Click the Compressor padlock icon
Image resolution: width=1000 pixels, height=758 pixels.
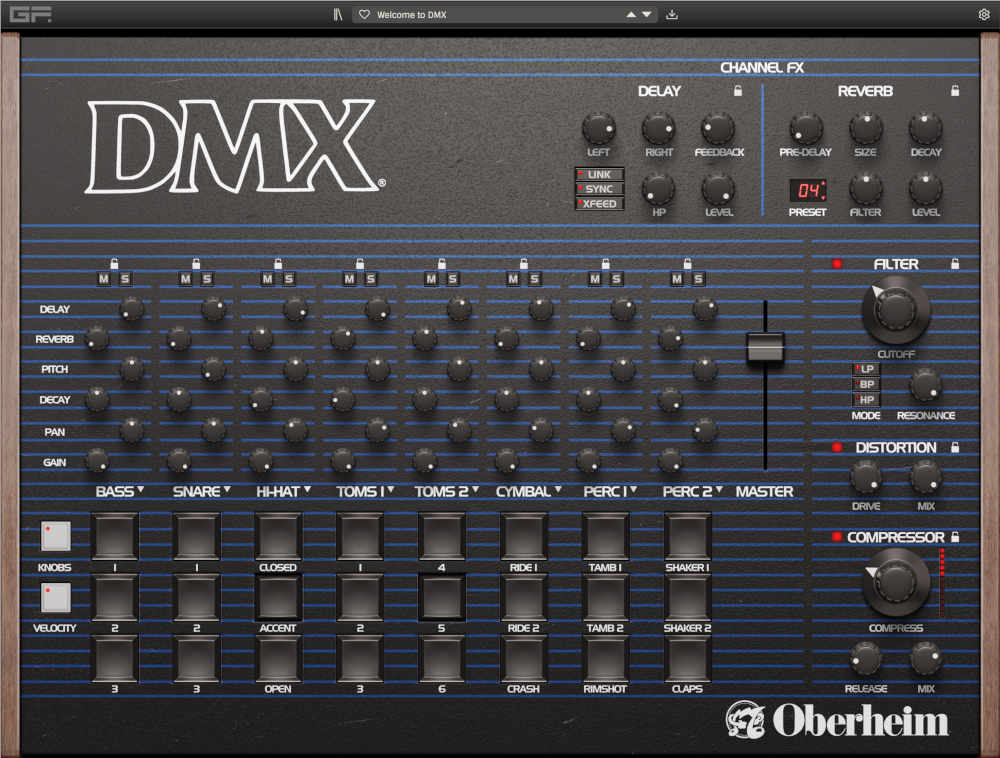point(953,537)
